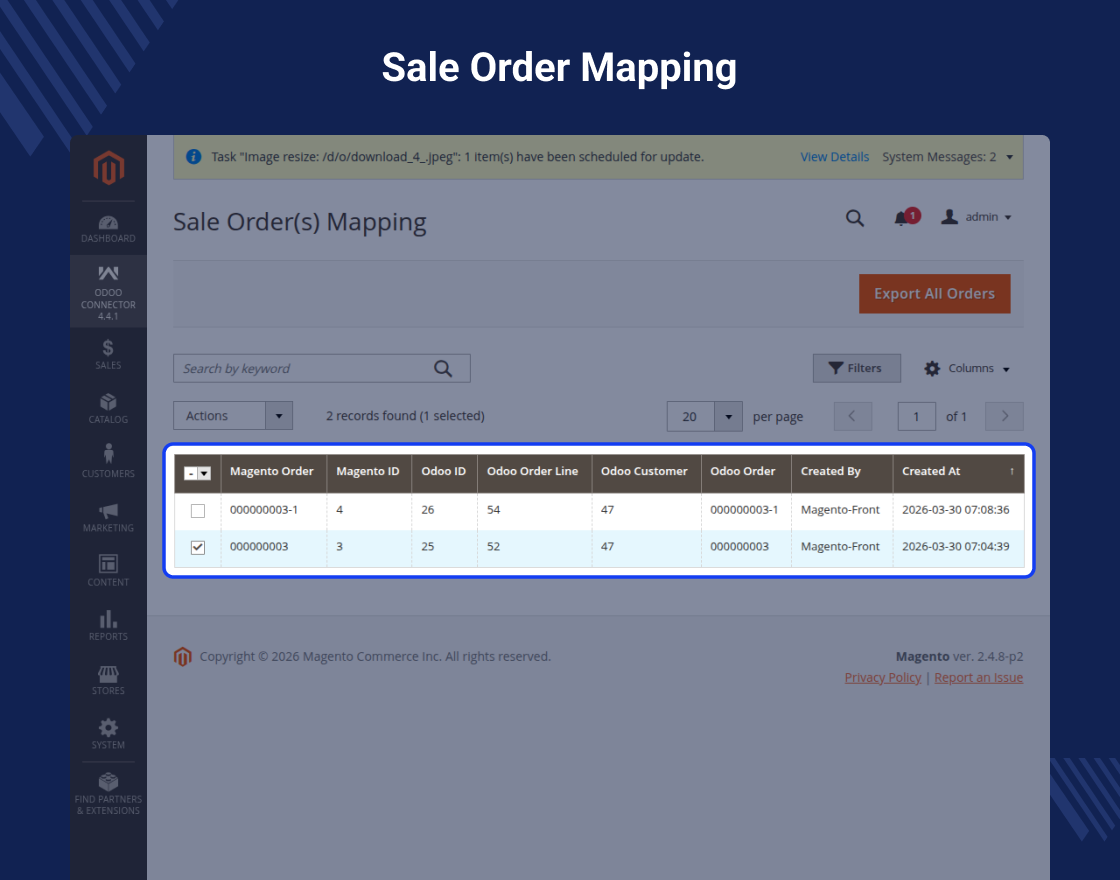Sort by Created By column
Viewport: 1120px width, 880px height.
842,473
